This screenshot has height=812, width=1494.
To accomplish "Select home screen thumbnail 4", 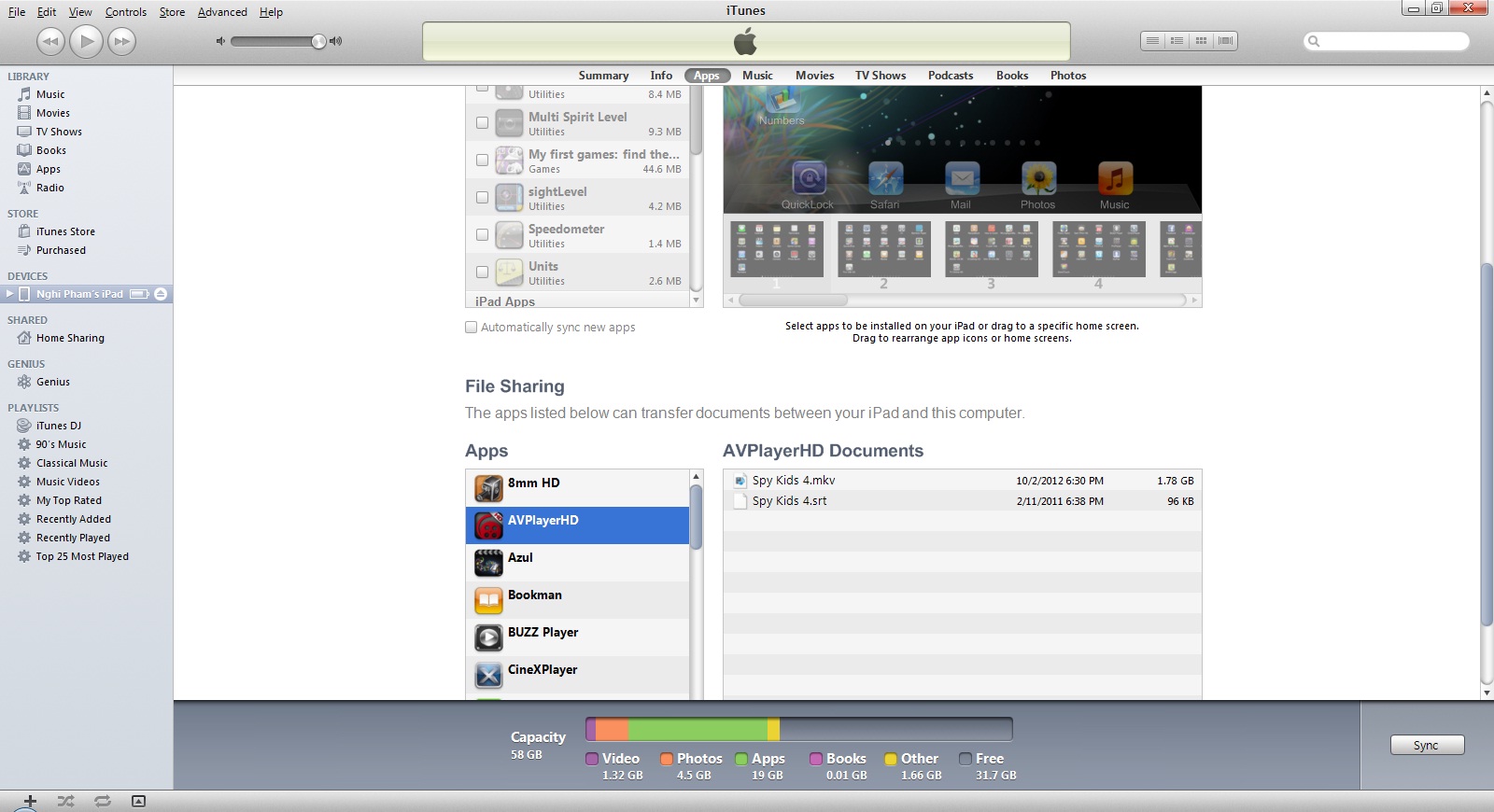I will [1099, 249].
